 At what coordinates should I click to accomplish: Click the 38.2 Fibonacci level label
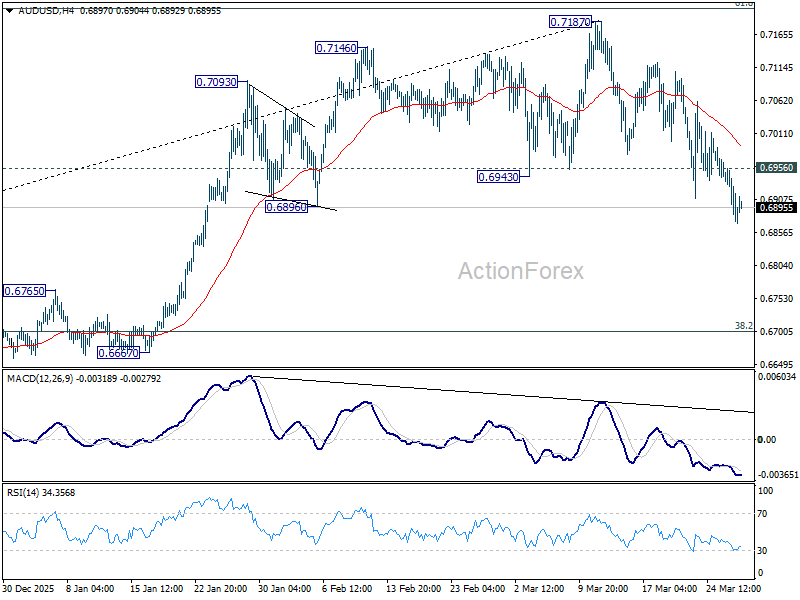click(743, 326)
